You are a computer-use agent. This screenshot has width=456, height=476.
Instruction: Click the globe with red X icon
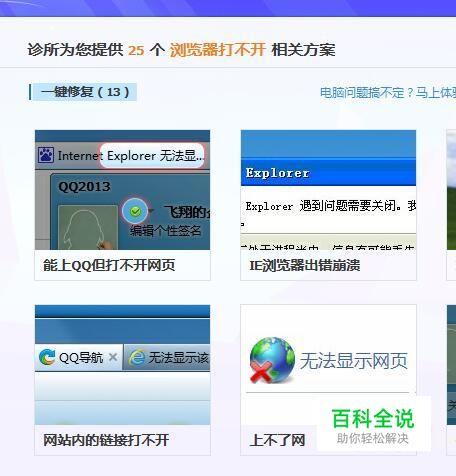coord(272,360)
